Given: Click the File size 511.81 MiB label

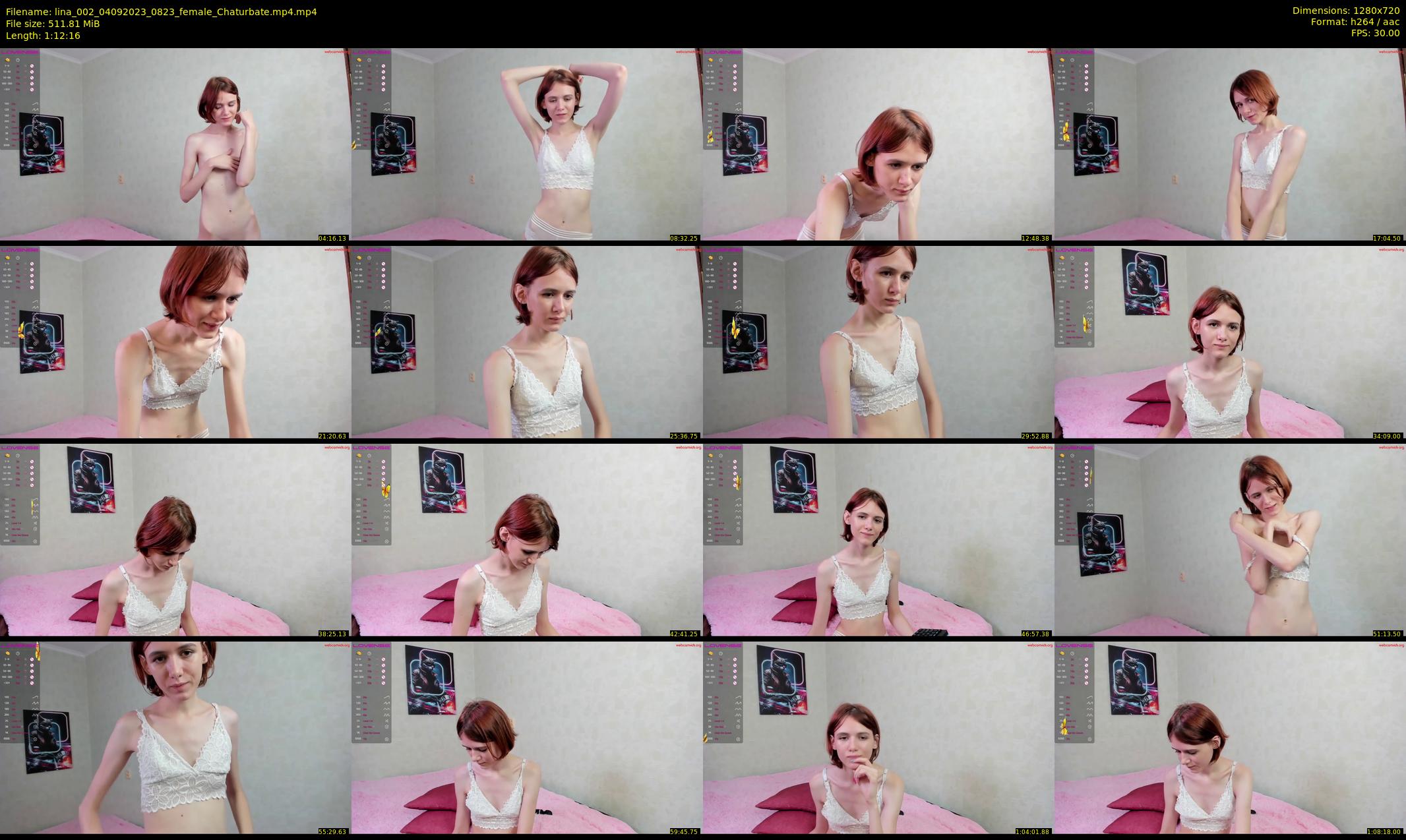Looking at the screenshot, I should (53, 23).
